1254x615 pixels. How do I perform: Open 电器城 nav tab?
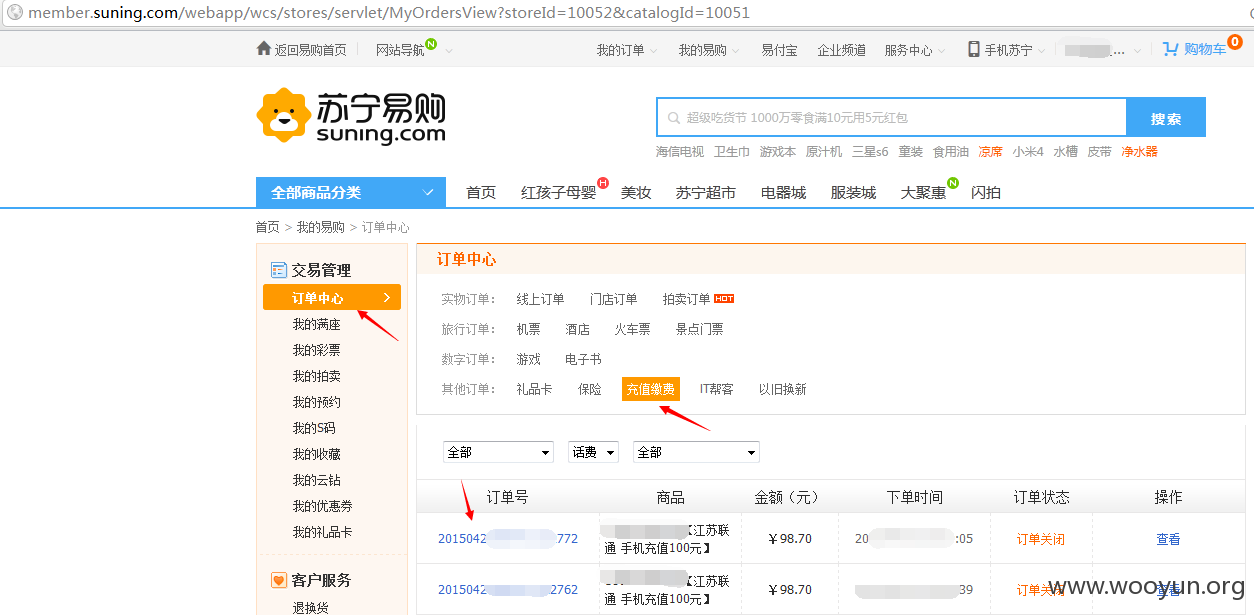pyautogui.click(x=783, y=193)
